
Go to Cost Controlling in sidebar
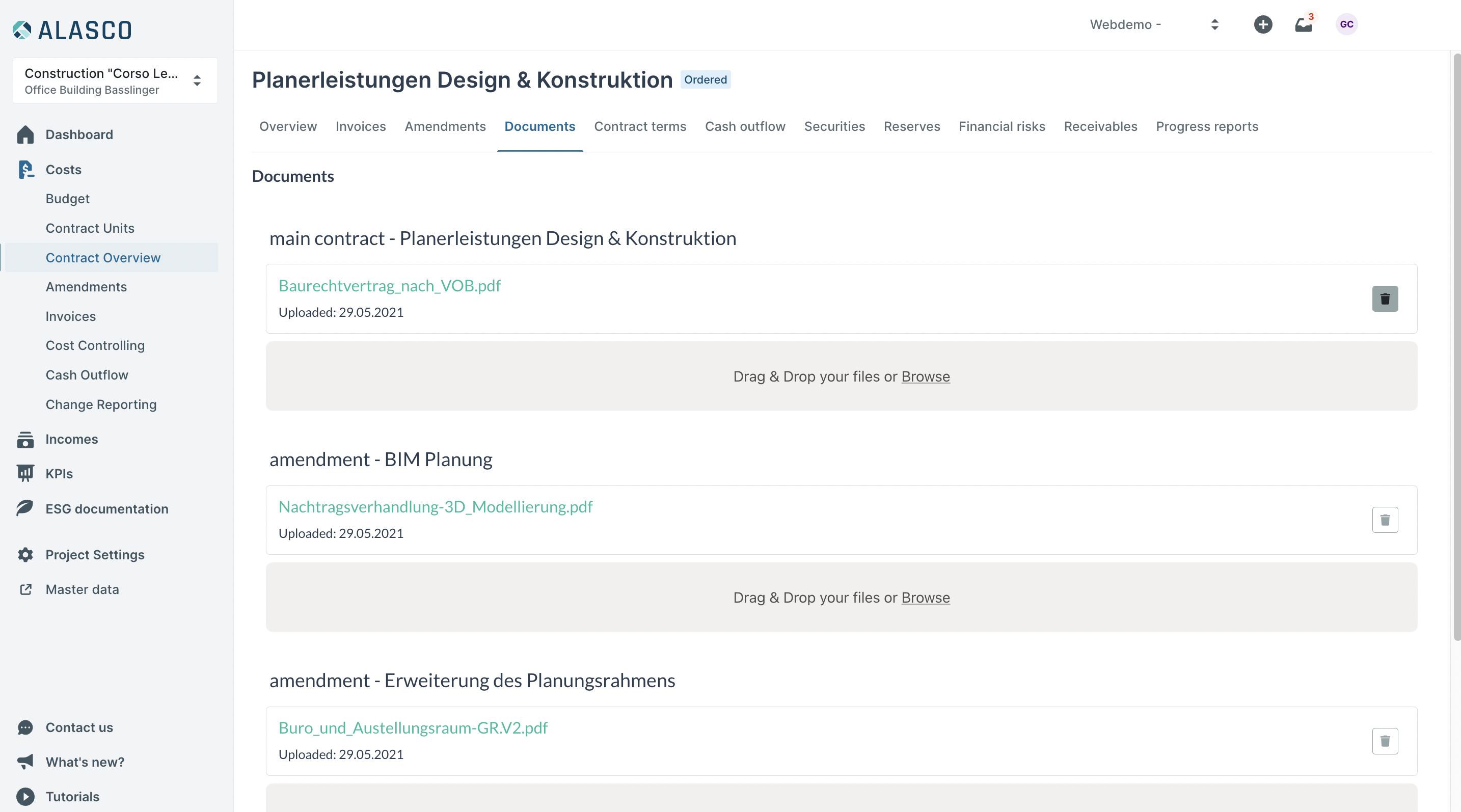[x=95, y=346]
